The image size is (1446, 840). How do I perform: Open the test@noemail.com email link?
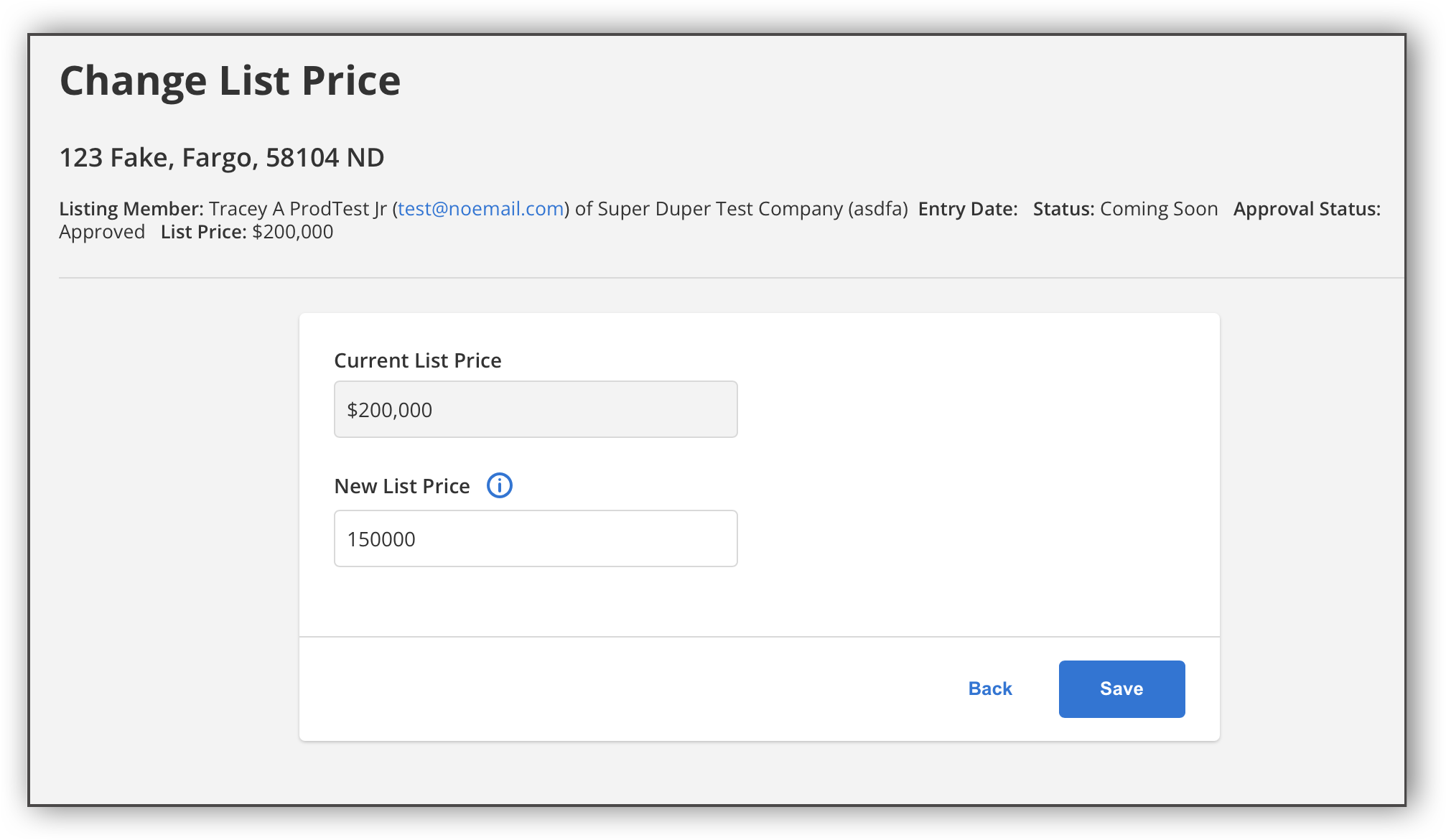480,209
